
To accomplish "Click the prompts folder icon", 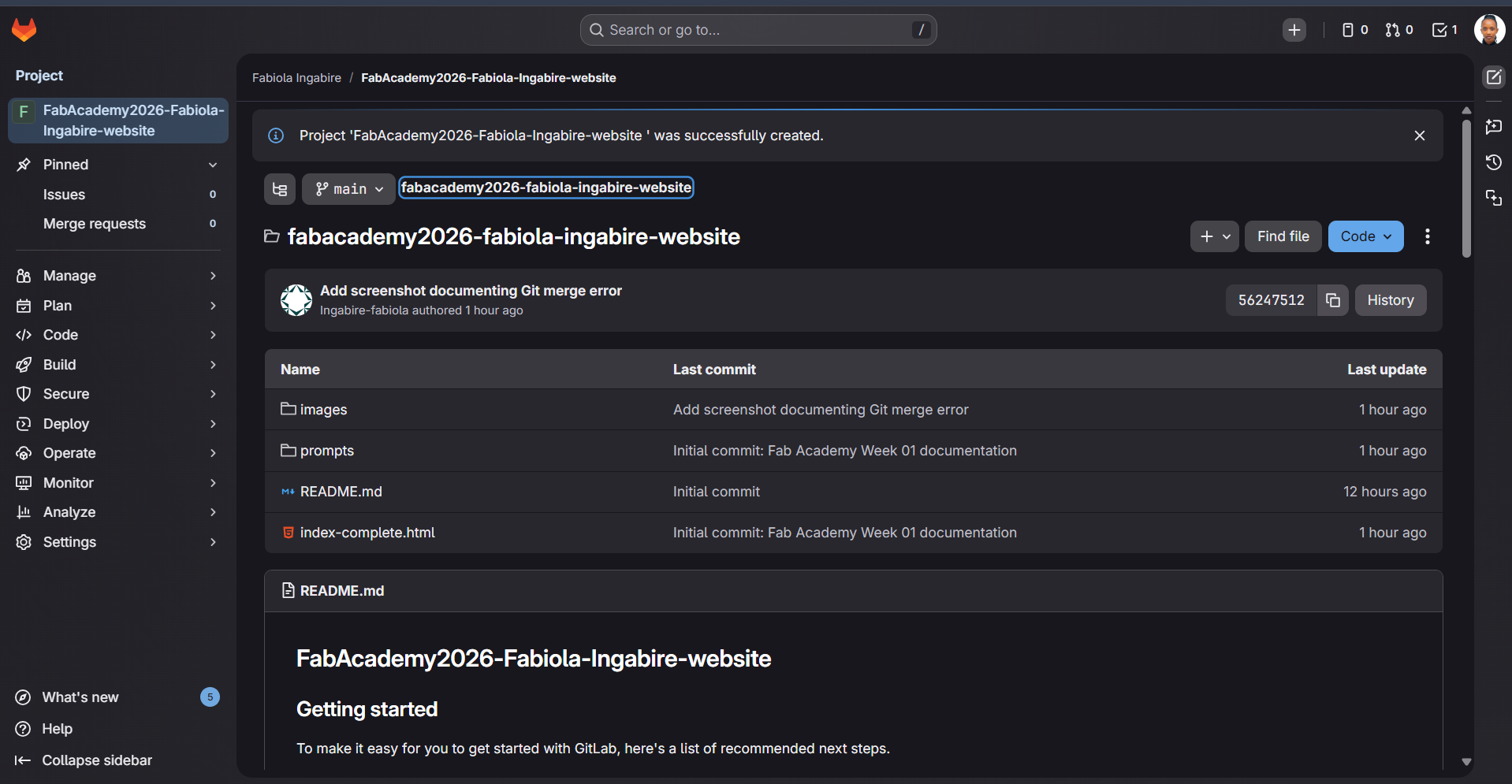I will 289,450.
